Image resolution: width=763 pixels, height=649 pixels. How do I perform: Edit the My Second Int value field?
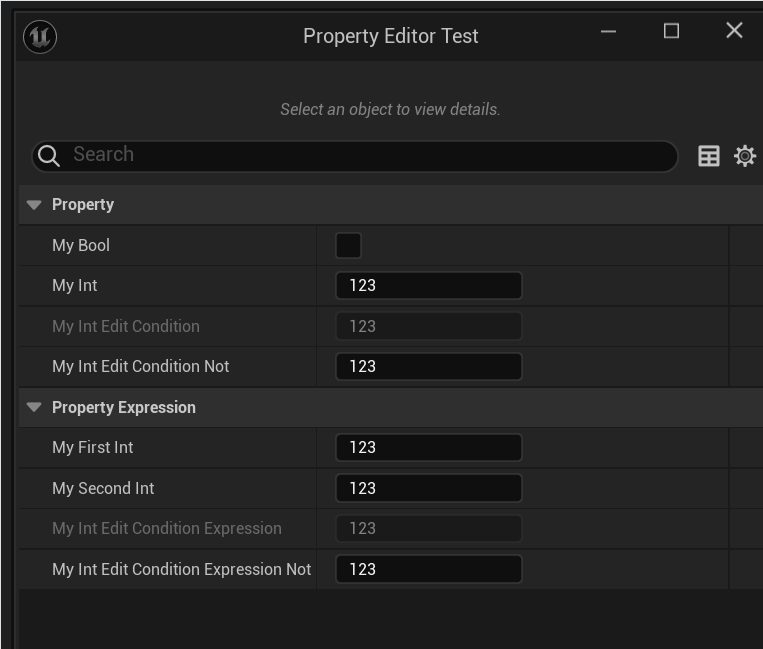click(428, 489)
